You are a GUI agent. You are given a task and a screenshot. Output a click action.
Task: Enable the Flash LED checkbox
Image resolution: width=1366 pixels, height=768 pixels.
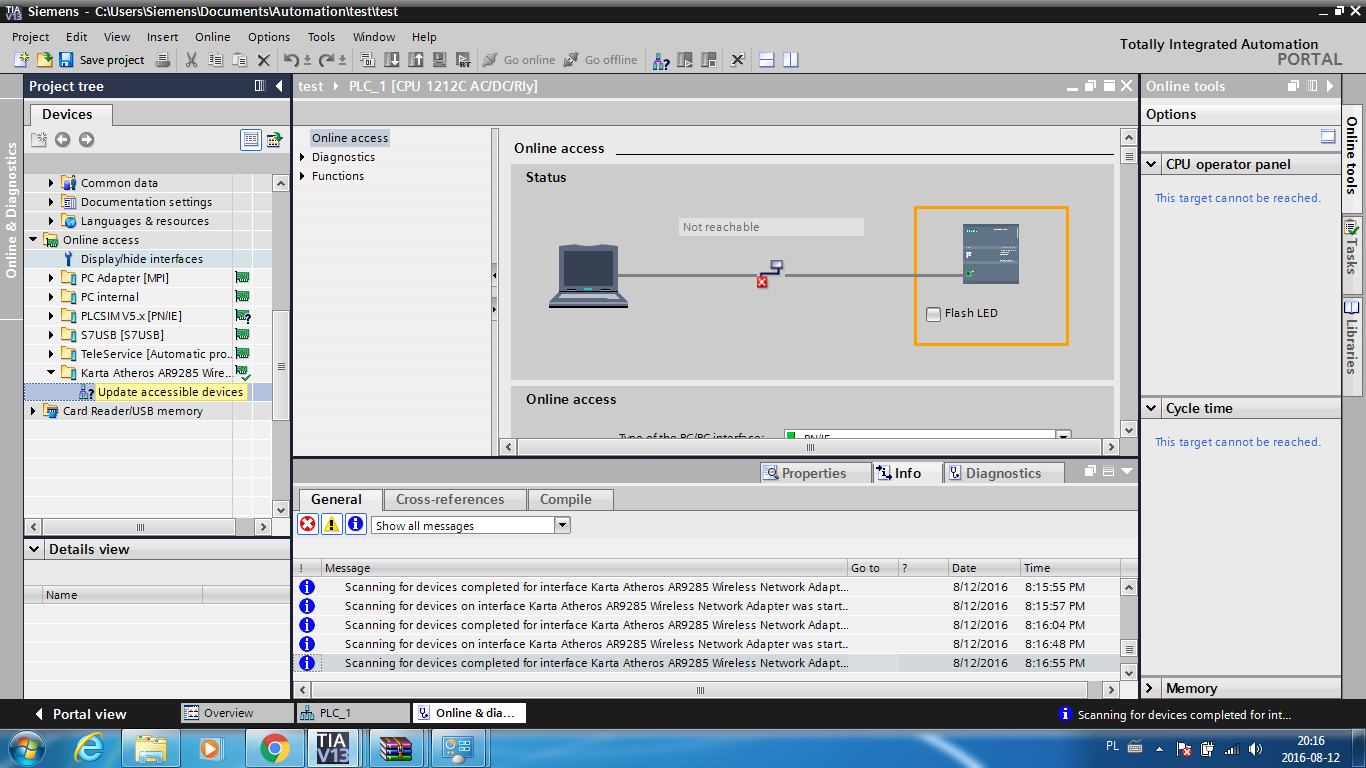coord(934,314)
